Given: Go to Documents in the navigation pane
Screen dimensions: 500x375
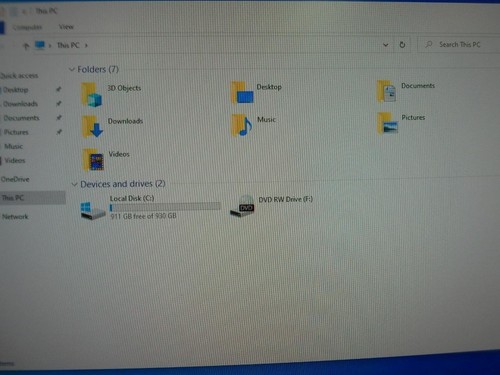Looking at the screenshot, I should [x=21, y=118].
